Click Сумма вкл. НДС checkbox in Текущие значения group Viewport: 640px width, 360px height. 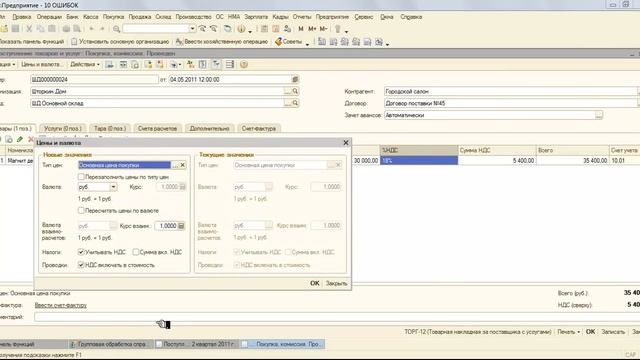tap(288, 252)
